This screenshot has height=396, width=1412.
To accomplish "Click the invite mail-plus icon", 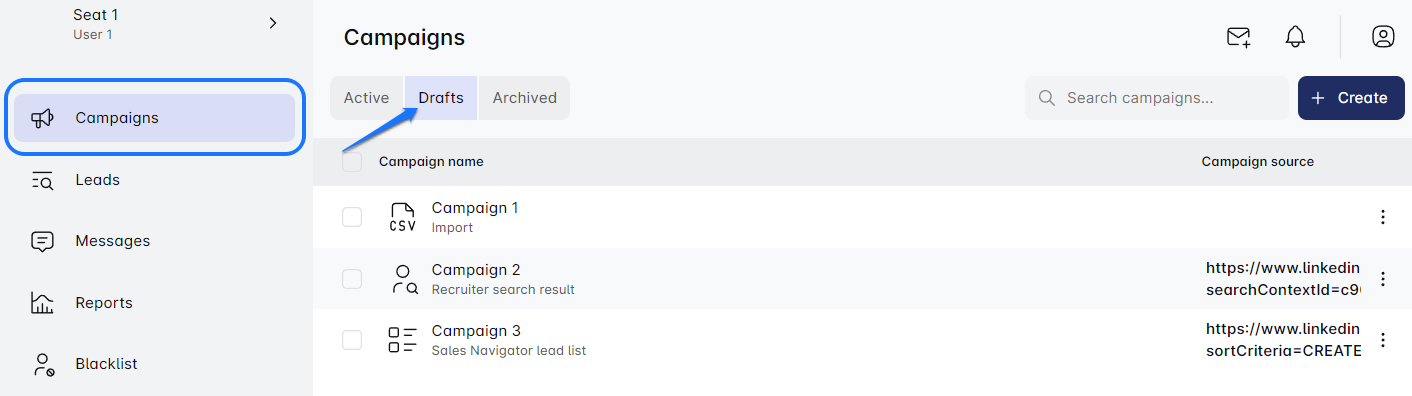I will point(1239,37).
